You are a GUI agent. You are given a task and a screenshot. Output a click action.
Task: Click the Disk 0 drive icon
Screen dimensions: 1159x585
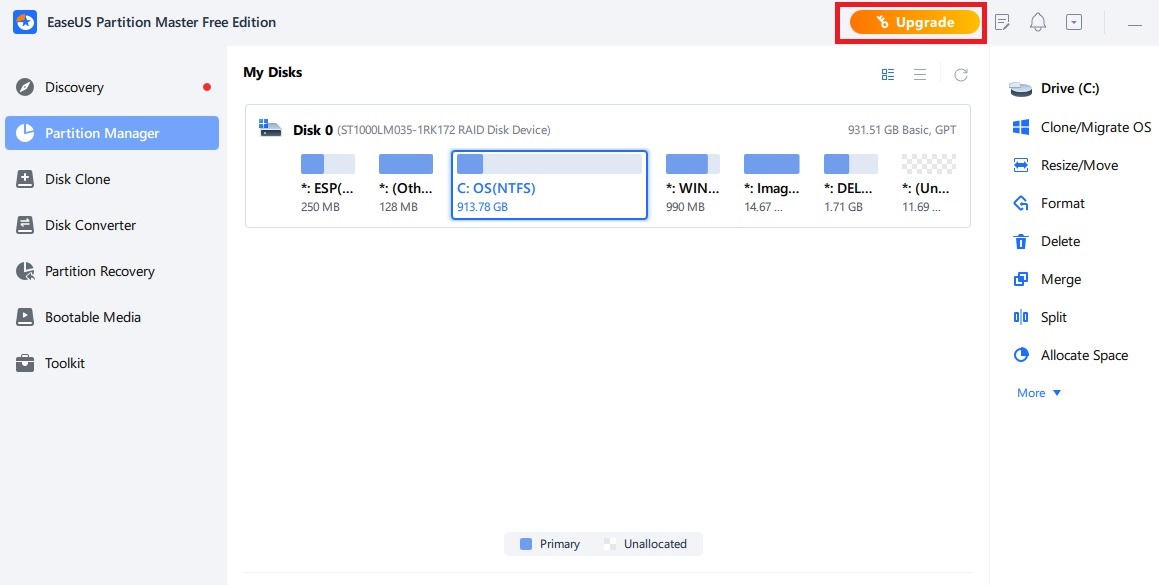coord(270,128)
